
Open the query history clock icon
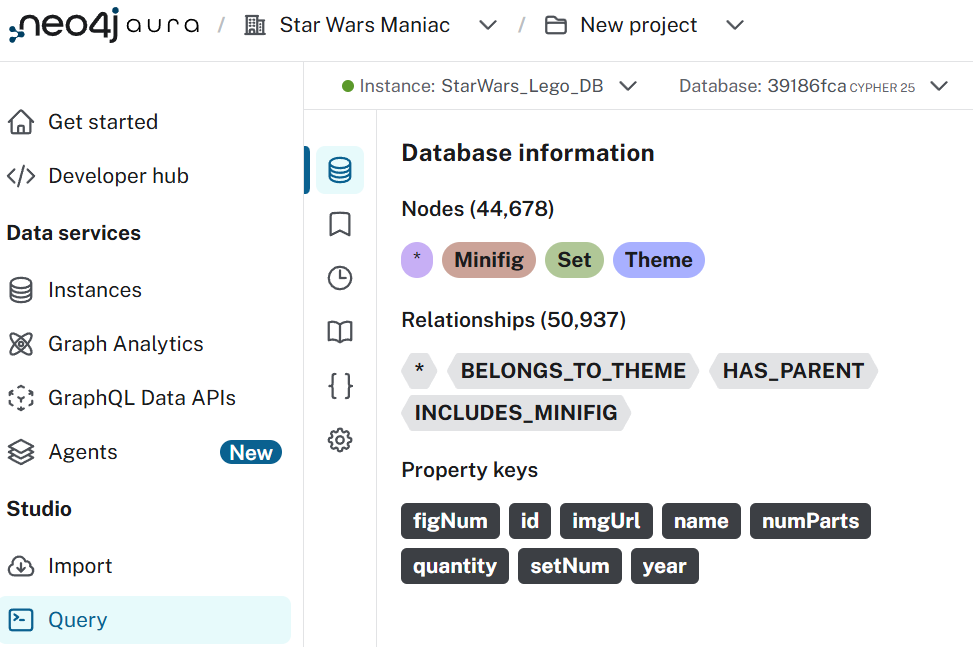click(339, 278)
